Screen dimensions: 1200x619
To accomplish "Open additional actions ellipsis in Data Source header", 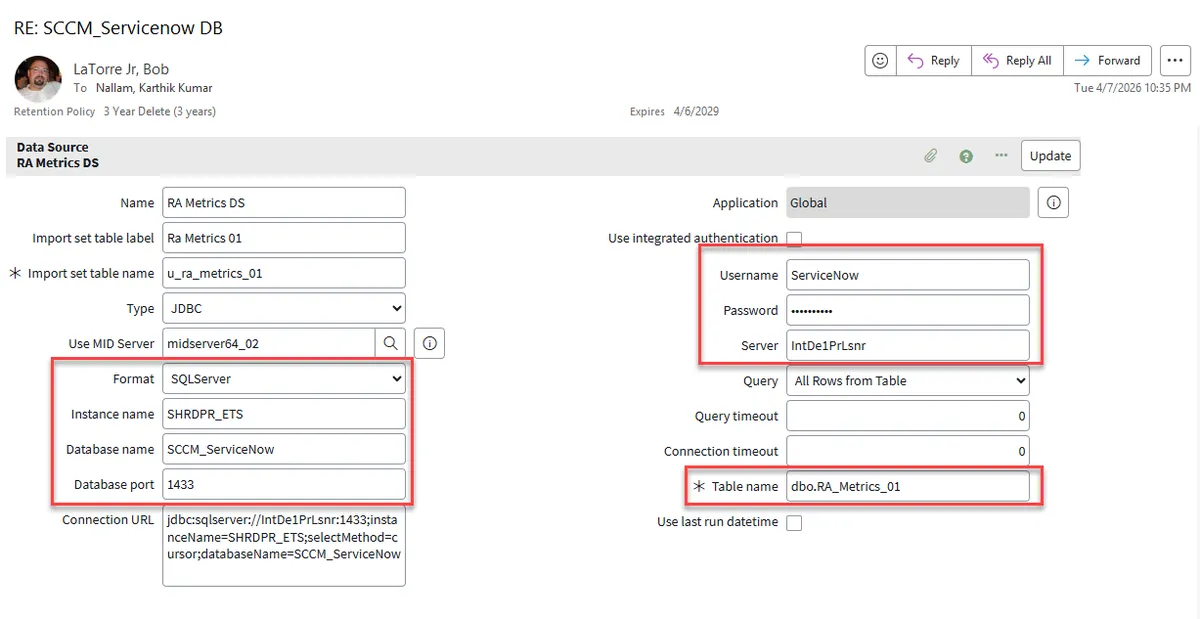I will pos(1001,155).
